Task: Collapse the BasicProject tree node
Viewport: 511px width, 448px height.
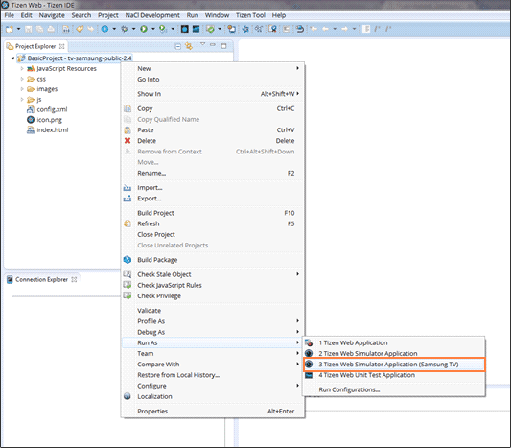Action: pos(13,58)
